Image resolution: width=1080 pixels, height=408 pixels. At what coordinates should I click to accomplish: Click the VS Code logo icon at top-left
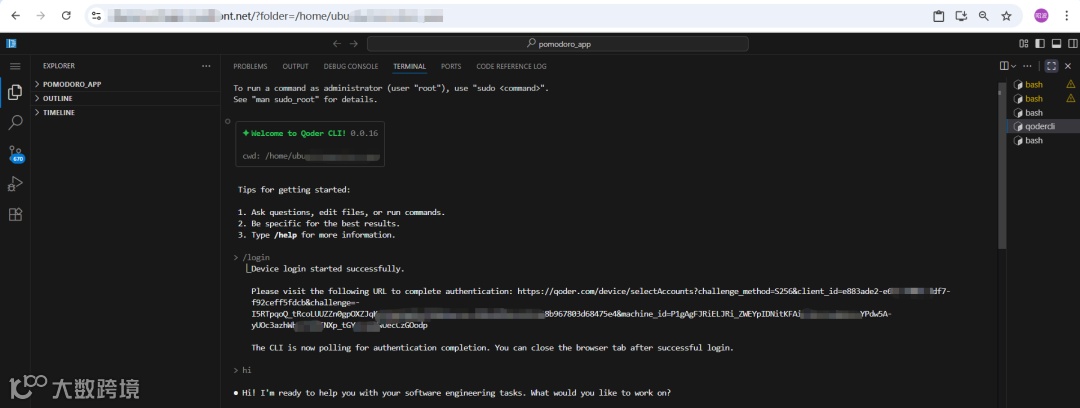coord(11,43)
